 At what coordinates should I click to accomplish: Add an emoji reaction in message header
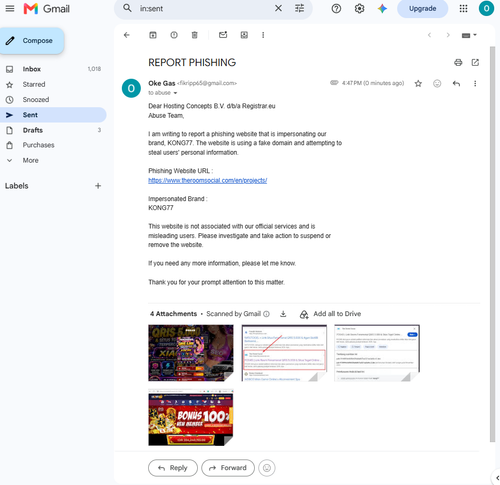(x=437, y=83)
